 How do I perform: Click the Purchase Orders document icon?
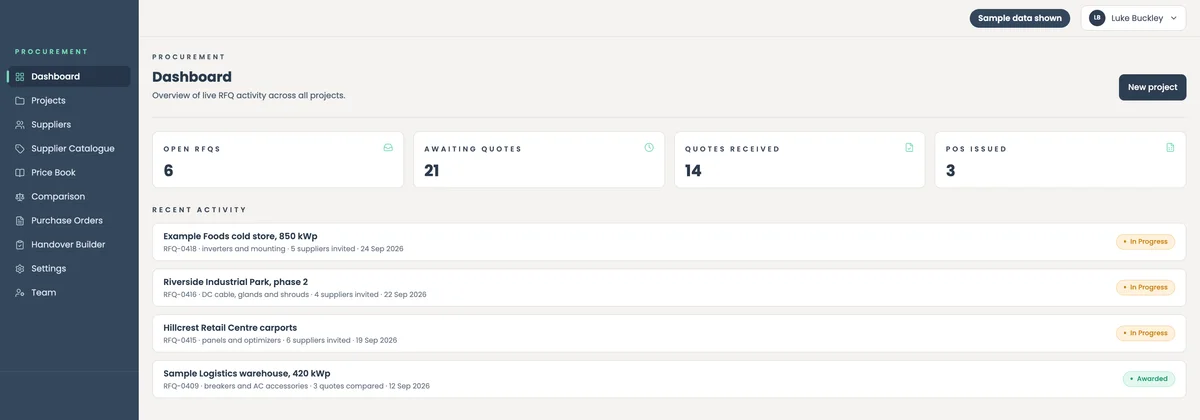pos(20,221)
